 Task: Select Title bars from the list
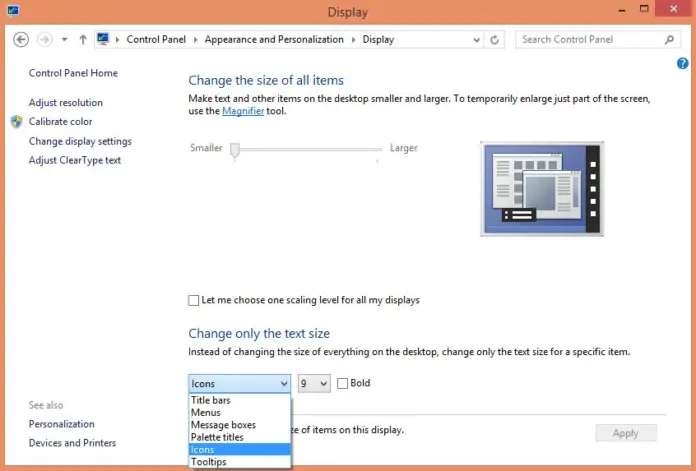click(x=211, y=400)
